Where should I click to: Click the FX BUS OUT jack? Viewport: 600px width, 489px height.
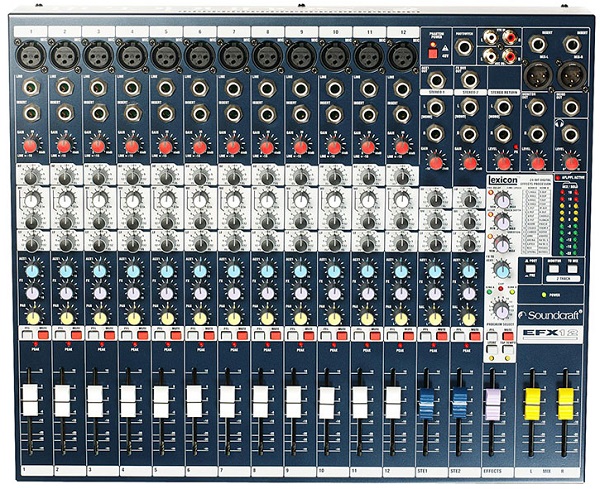pyautogui.click(x=470, y=80)
